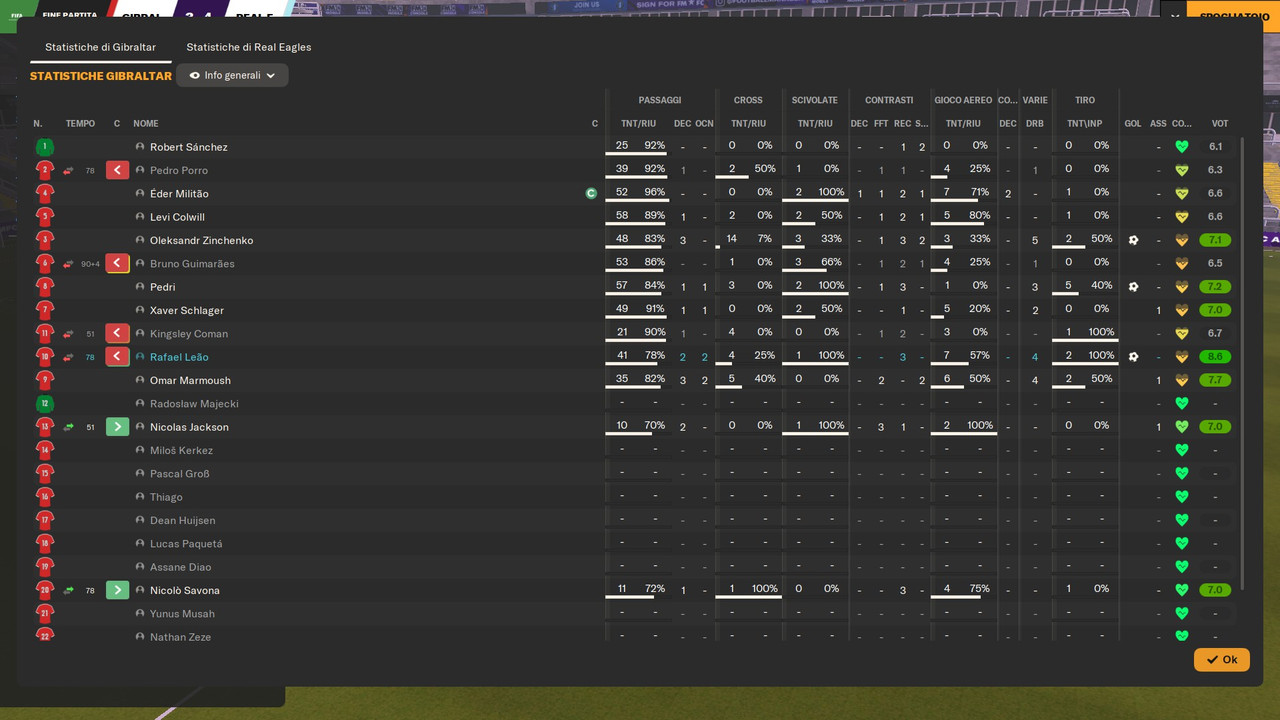
Task: Switch to Statistiche di Real Eagles tab
Action: (x=248, y=47)
